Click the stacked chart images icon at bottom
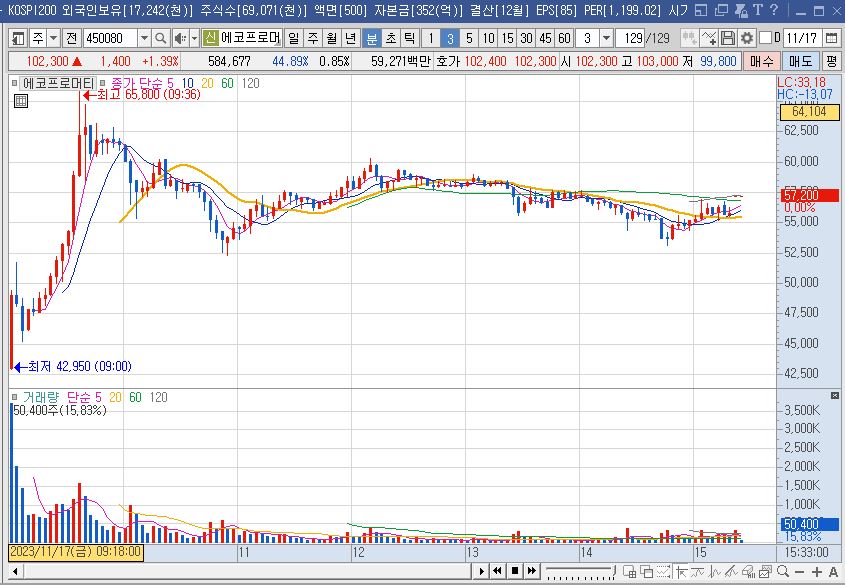The height and width of the screenshot is (585, 845). click(766, 571)
